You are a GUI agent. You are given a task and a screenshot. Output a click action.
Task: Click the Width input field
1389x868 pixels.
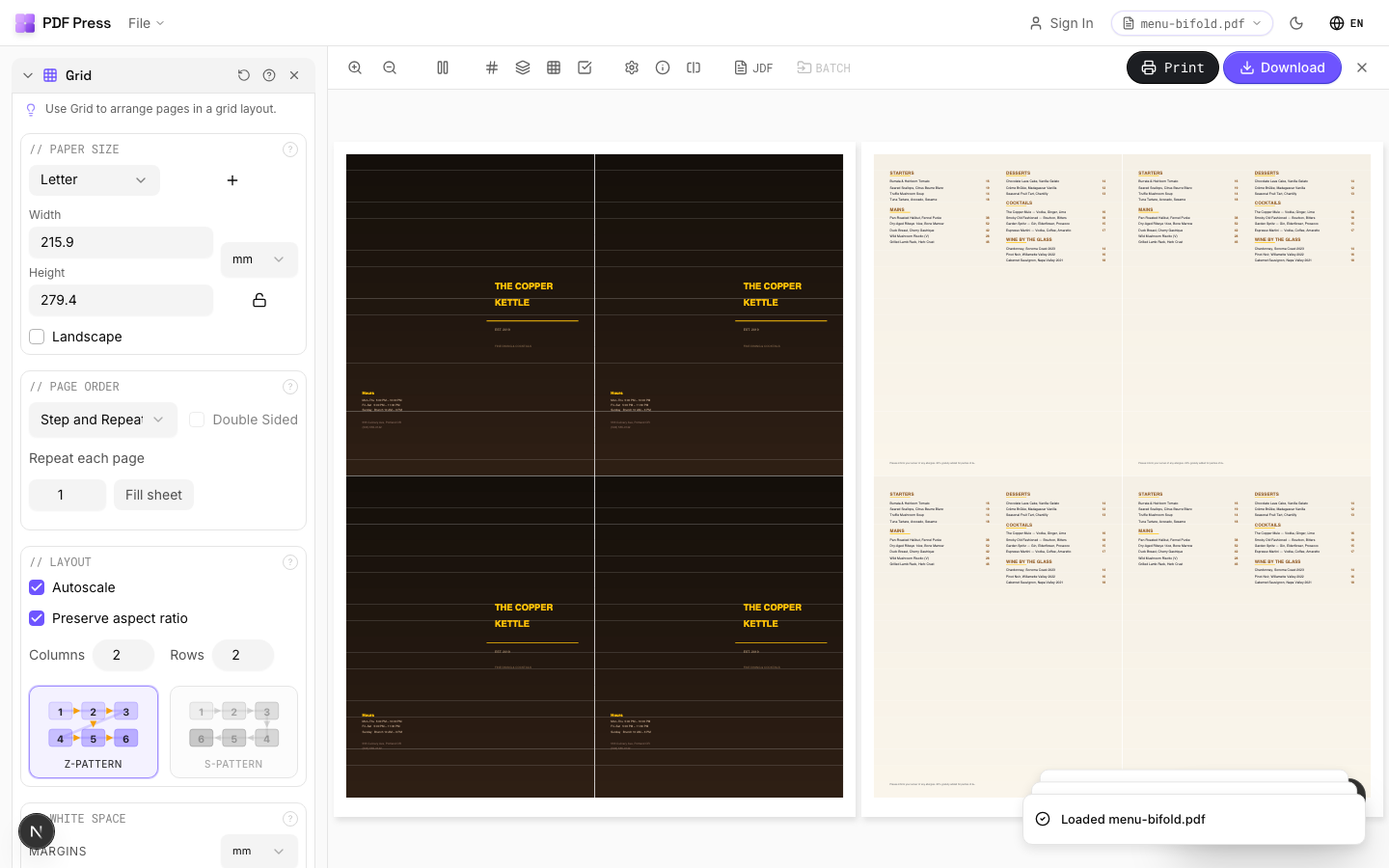click(121, 242)
